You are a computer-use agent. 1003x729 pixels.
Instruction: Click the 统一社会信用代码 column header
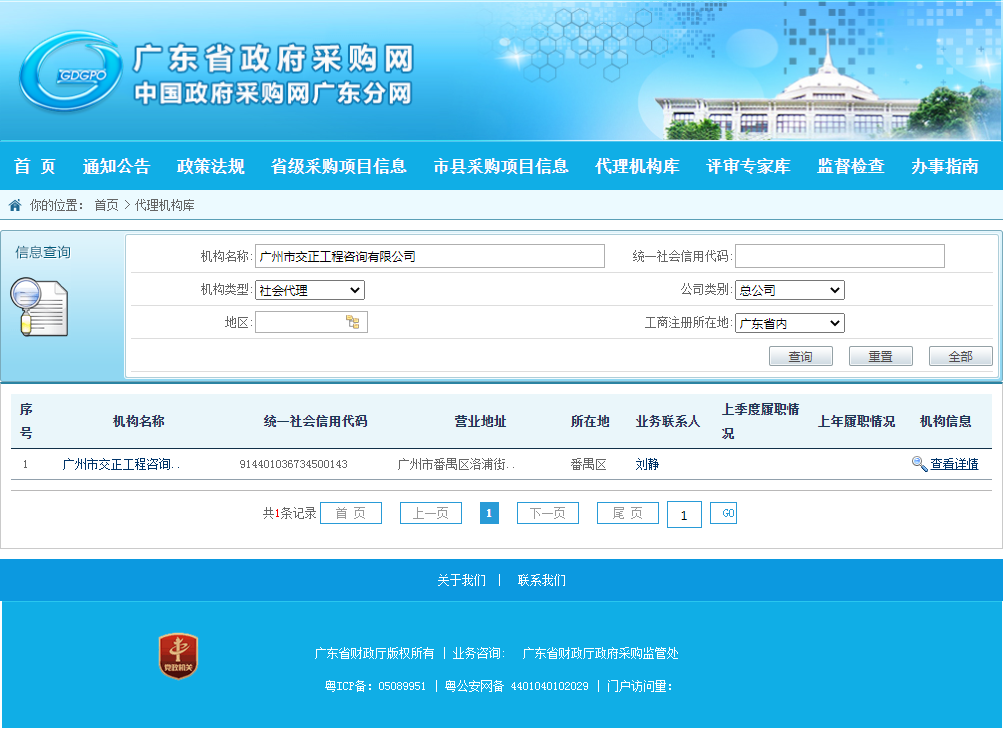coord(315,421)
